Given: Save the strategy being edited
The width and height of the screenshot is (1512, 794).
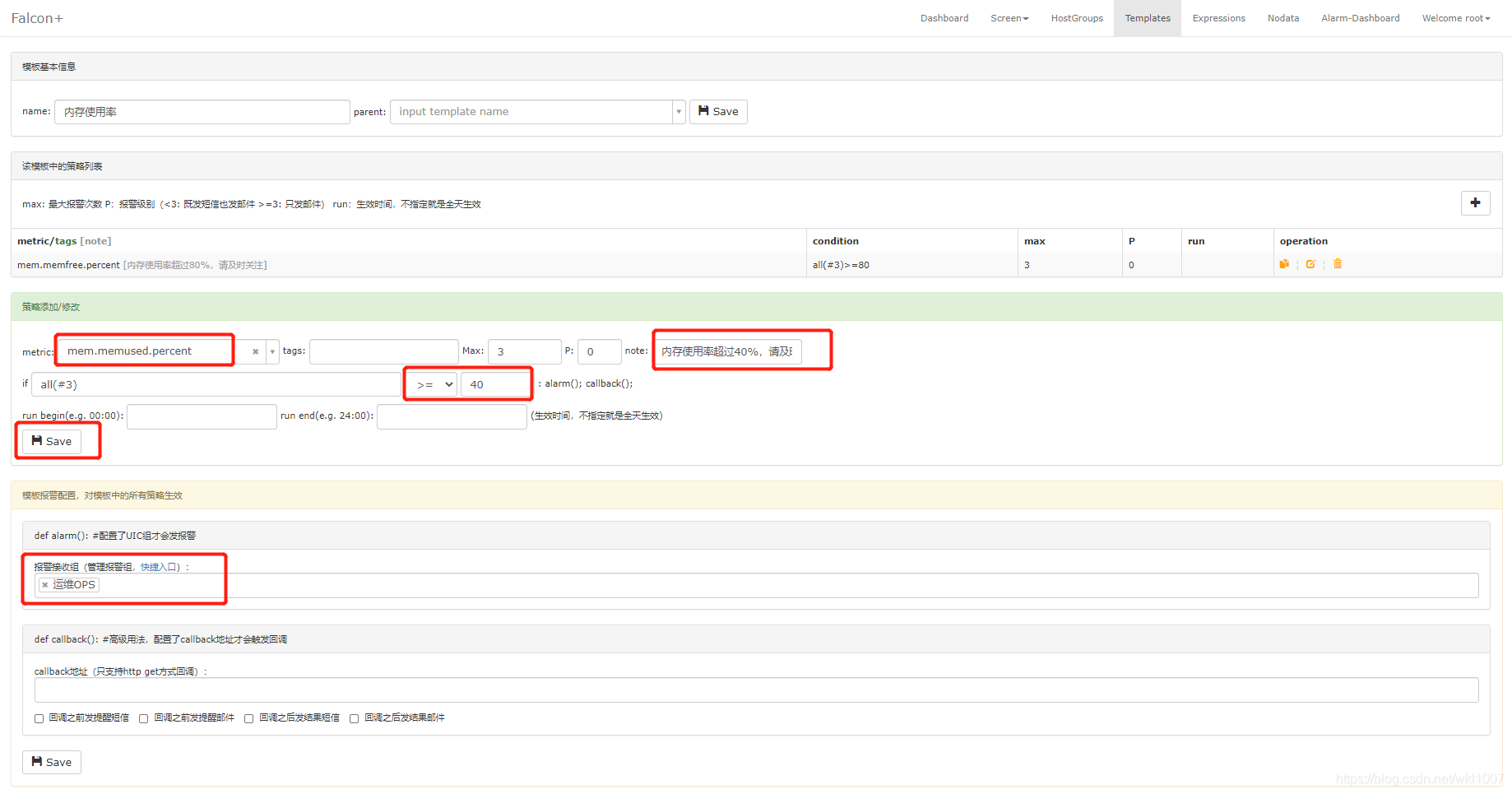Looking at the screenshot, I should click(52, 441).
